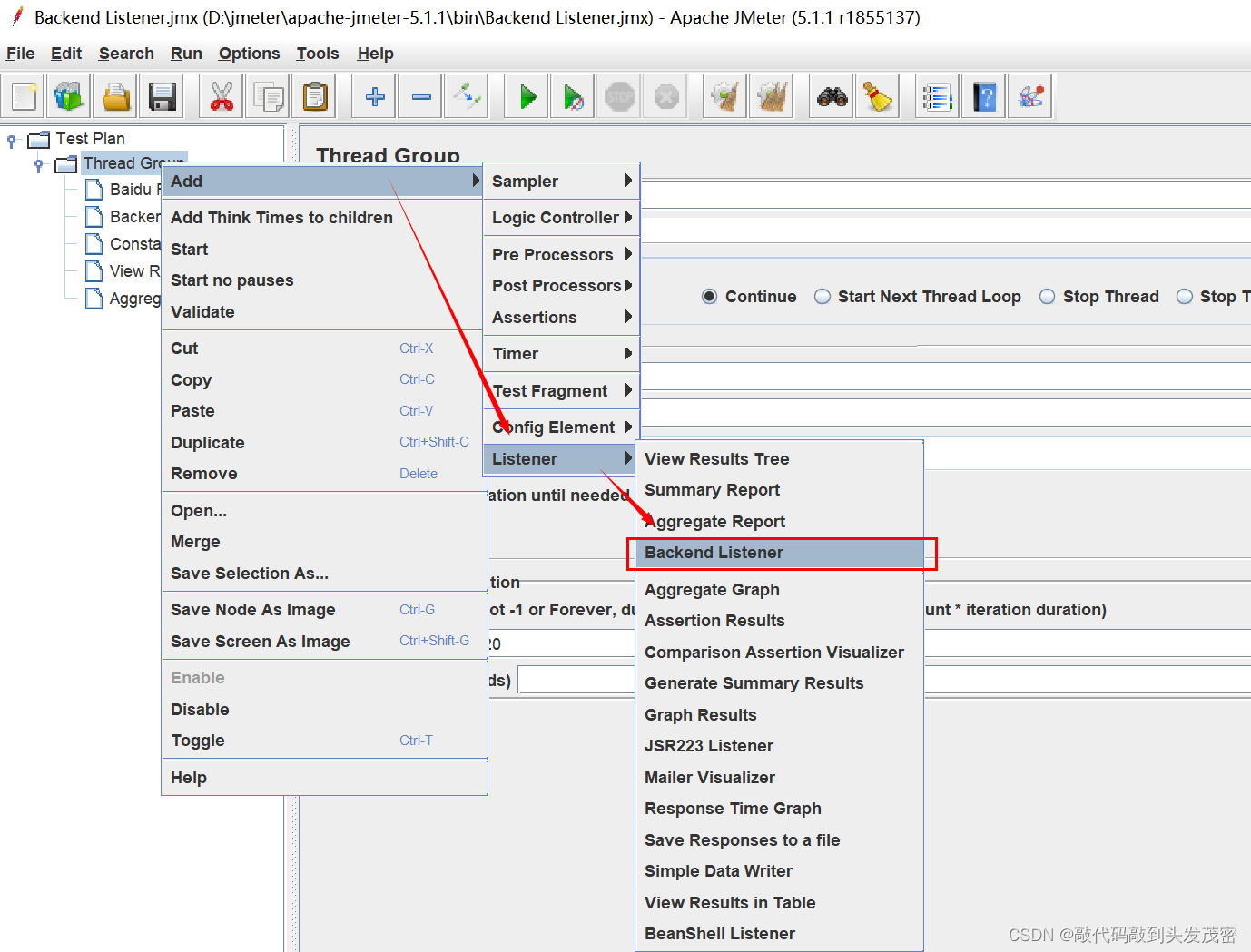Click the New test plan toolbar icon

tap(25, 96)
